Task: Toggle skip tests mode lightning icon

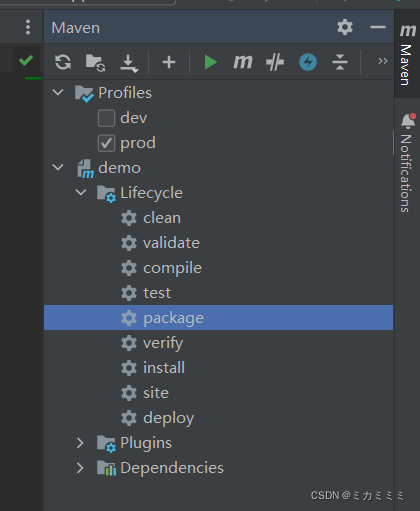Action: 308,62
